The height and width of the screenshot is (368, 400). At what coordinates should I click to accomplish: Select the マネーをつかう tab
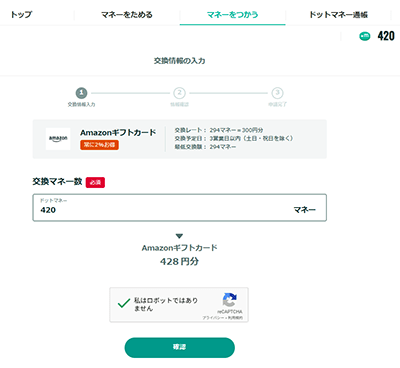click(x=232, y=14)
